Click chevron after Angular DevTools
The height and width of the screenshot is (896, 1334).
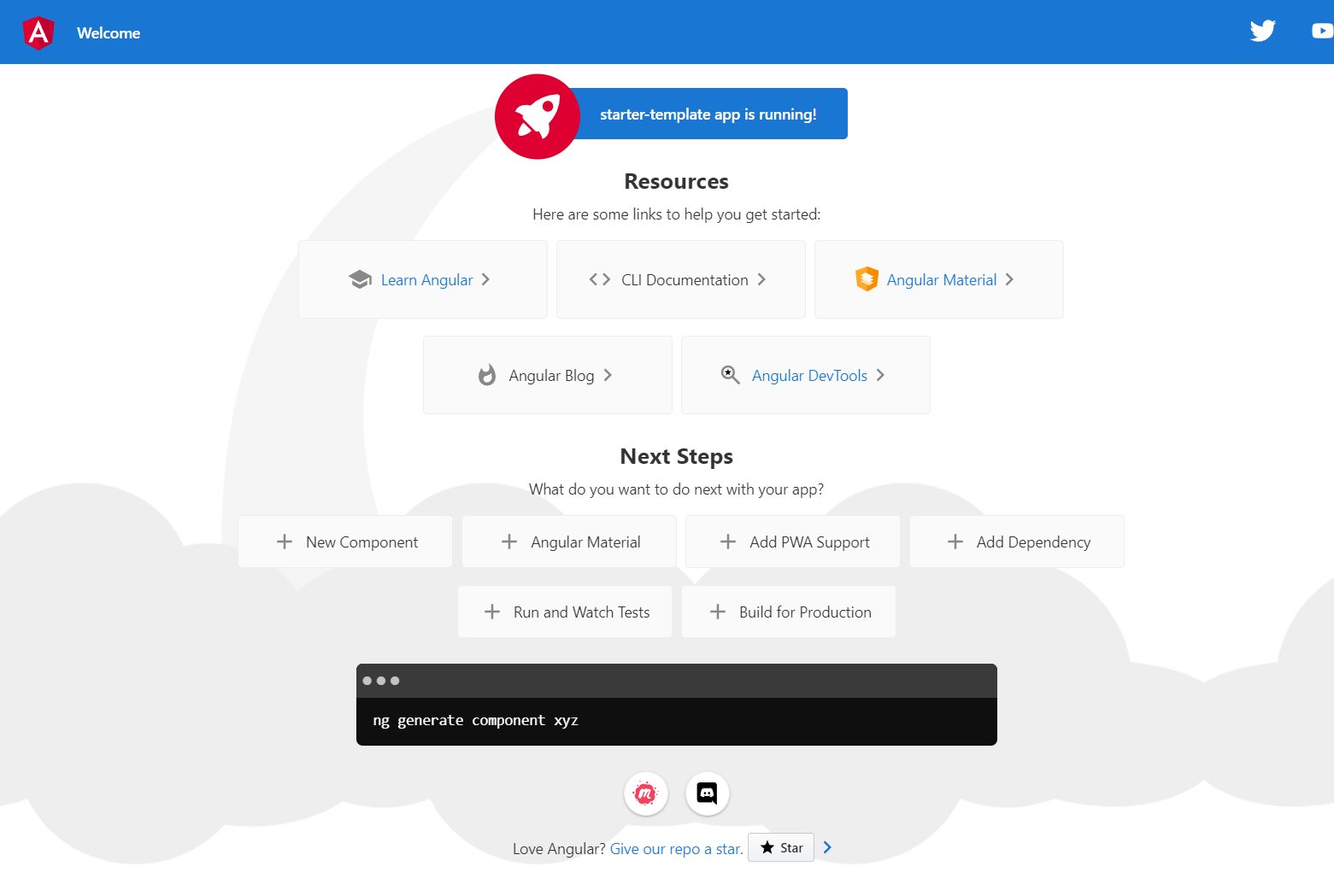point(880,375)
